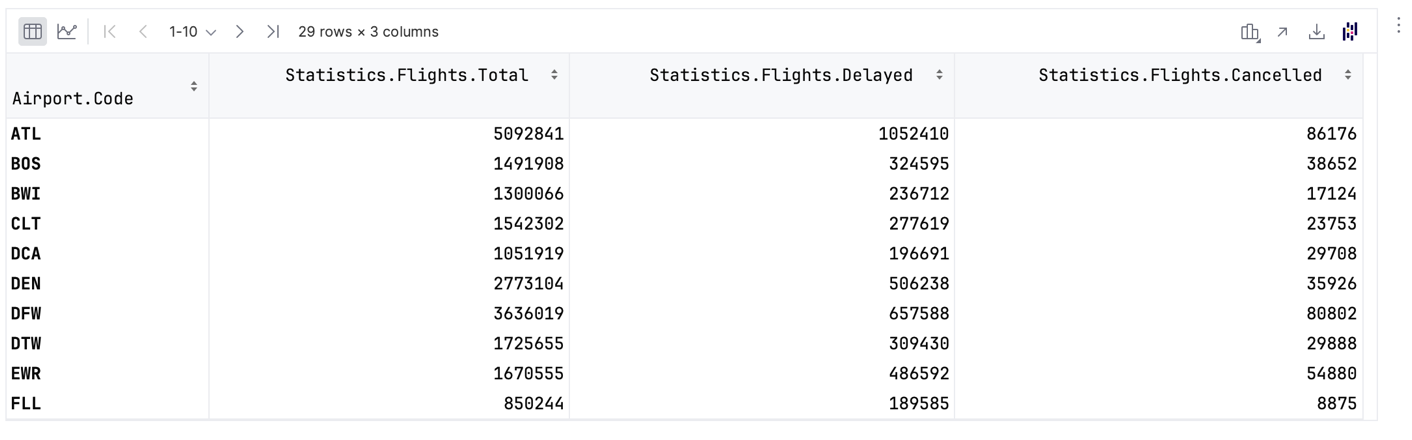Sort by the Airport.Code column arrows

pyautogui.click(x=194, y=87)
